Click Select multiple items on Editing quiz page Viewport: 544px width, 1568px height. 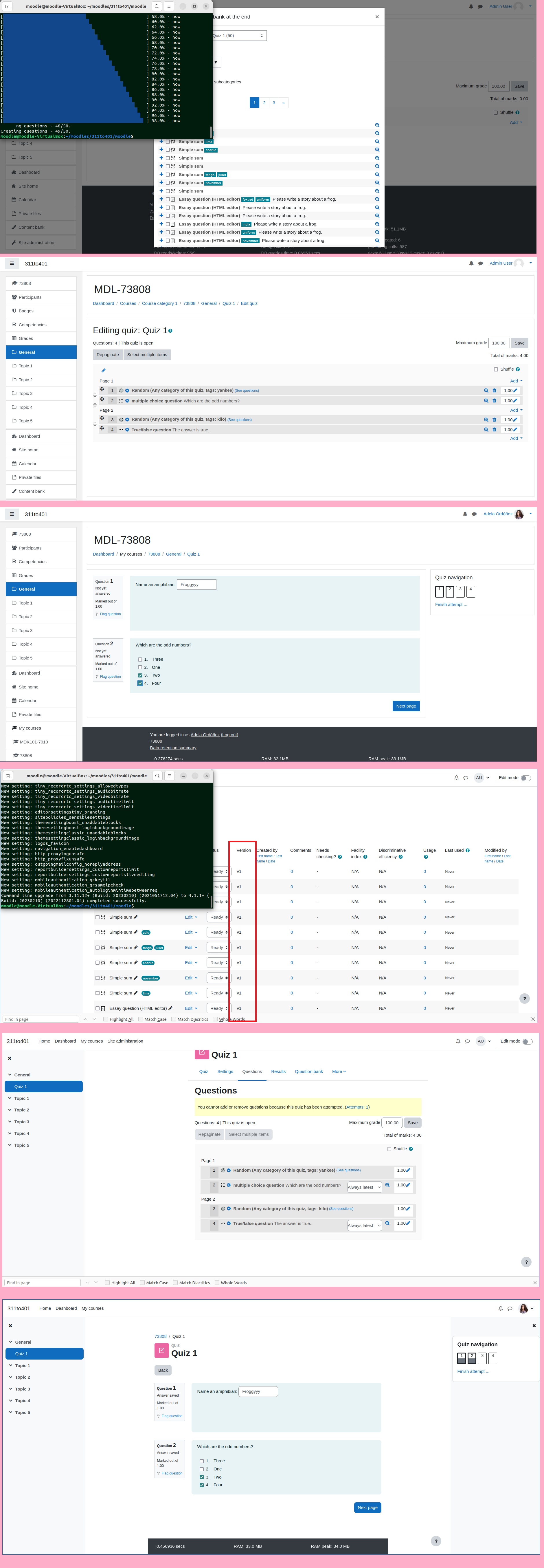point(147,355)
